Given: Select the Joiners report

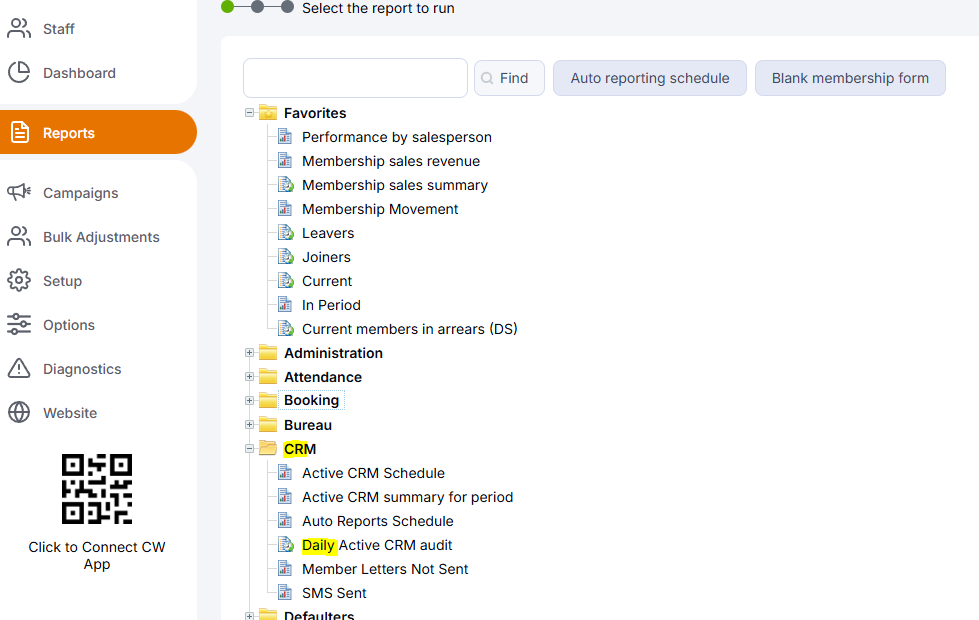Looking at the screenshot, I should [326, 257].
